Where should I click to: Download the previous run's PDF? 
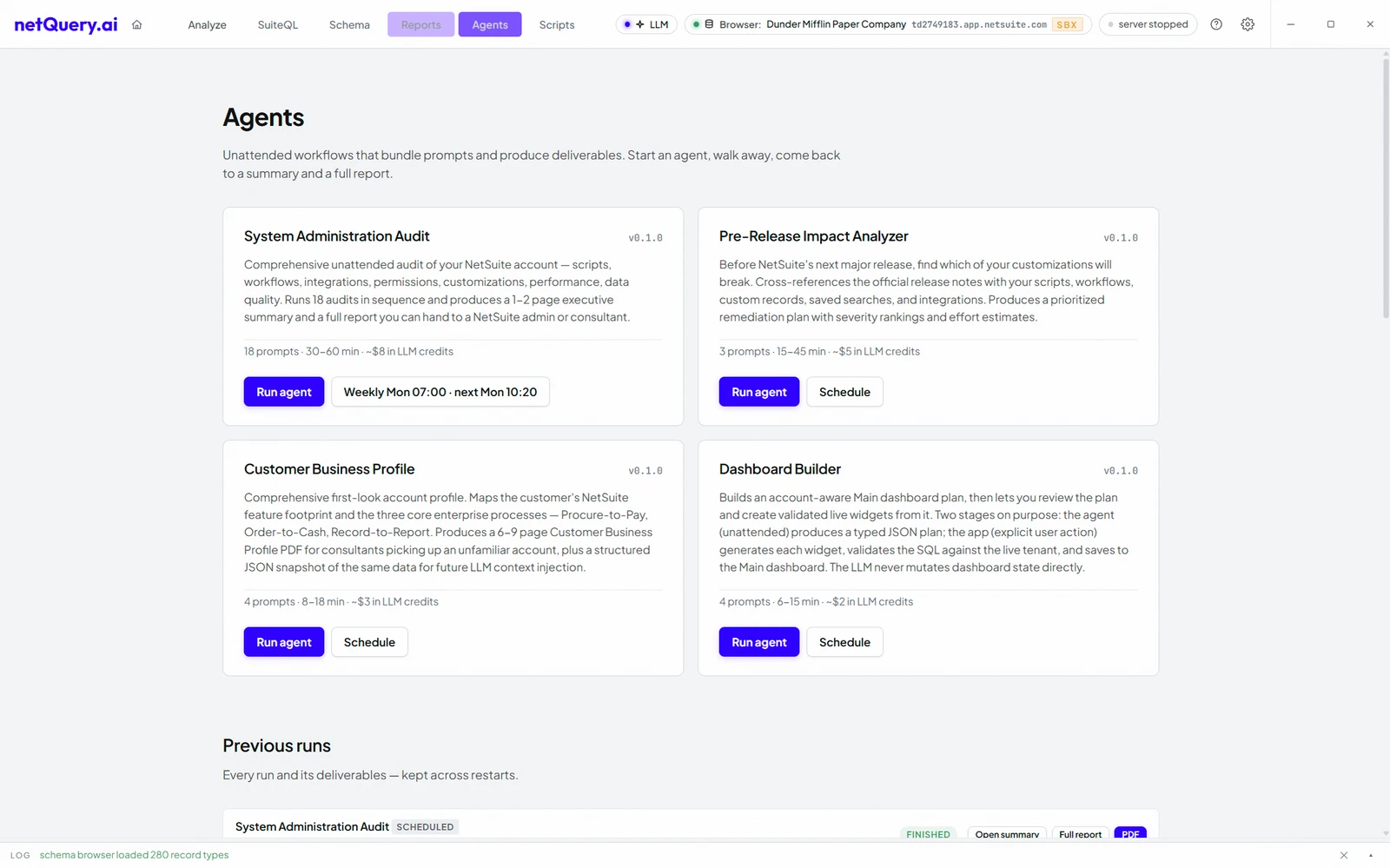tap(1130, 833)
